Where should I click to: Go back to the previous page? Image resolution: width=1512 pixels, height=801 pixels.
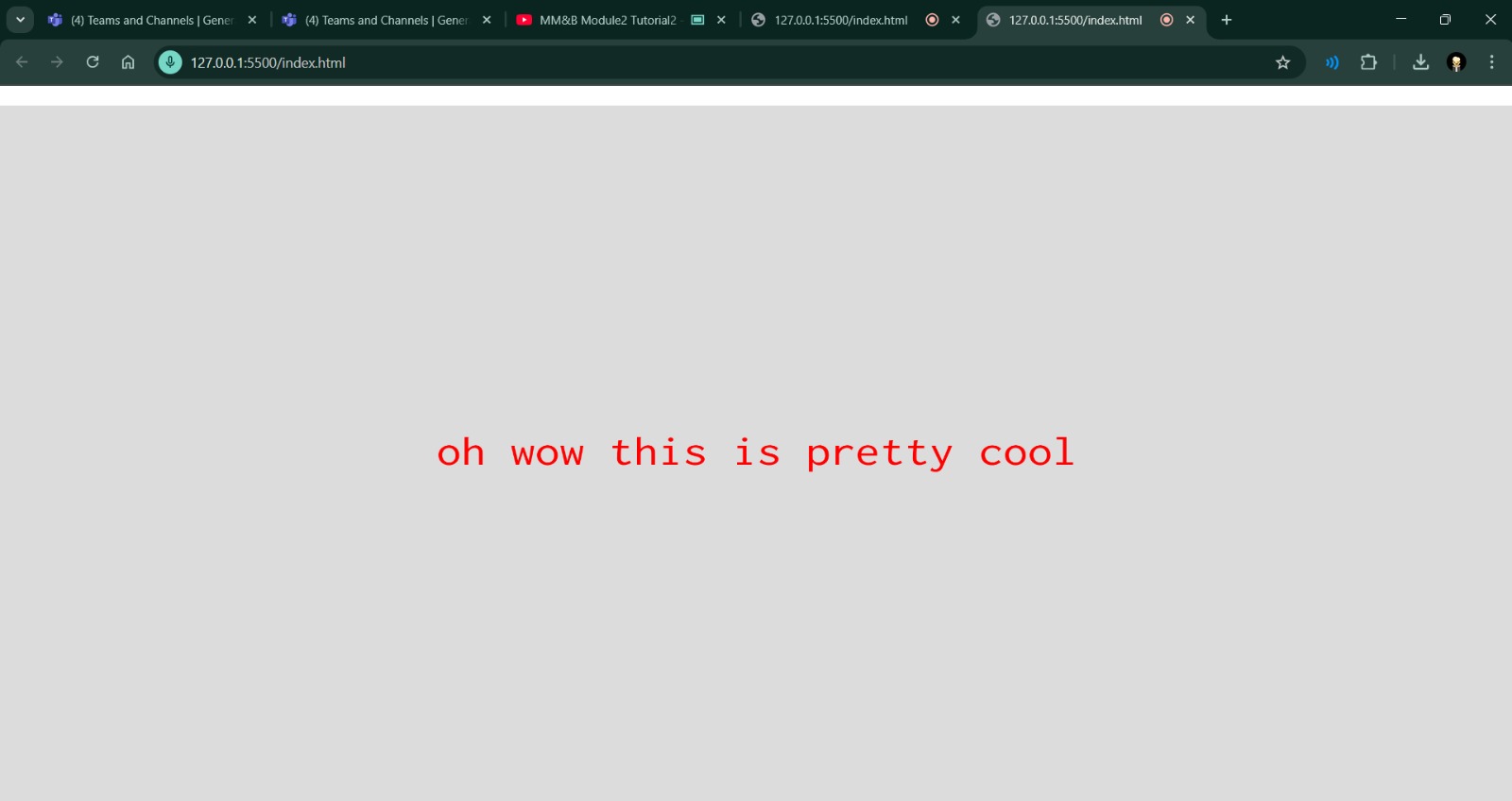point(22,62)
